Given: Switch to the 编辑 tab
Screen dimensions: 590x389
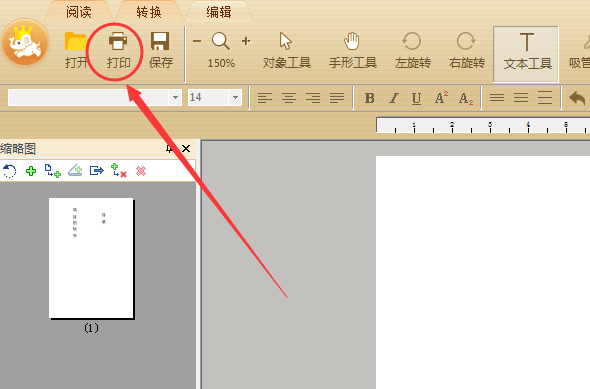Looking at the screenshot, I should [219, 12].
